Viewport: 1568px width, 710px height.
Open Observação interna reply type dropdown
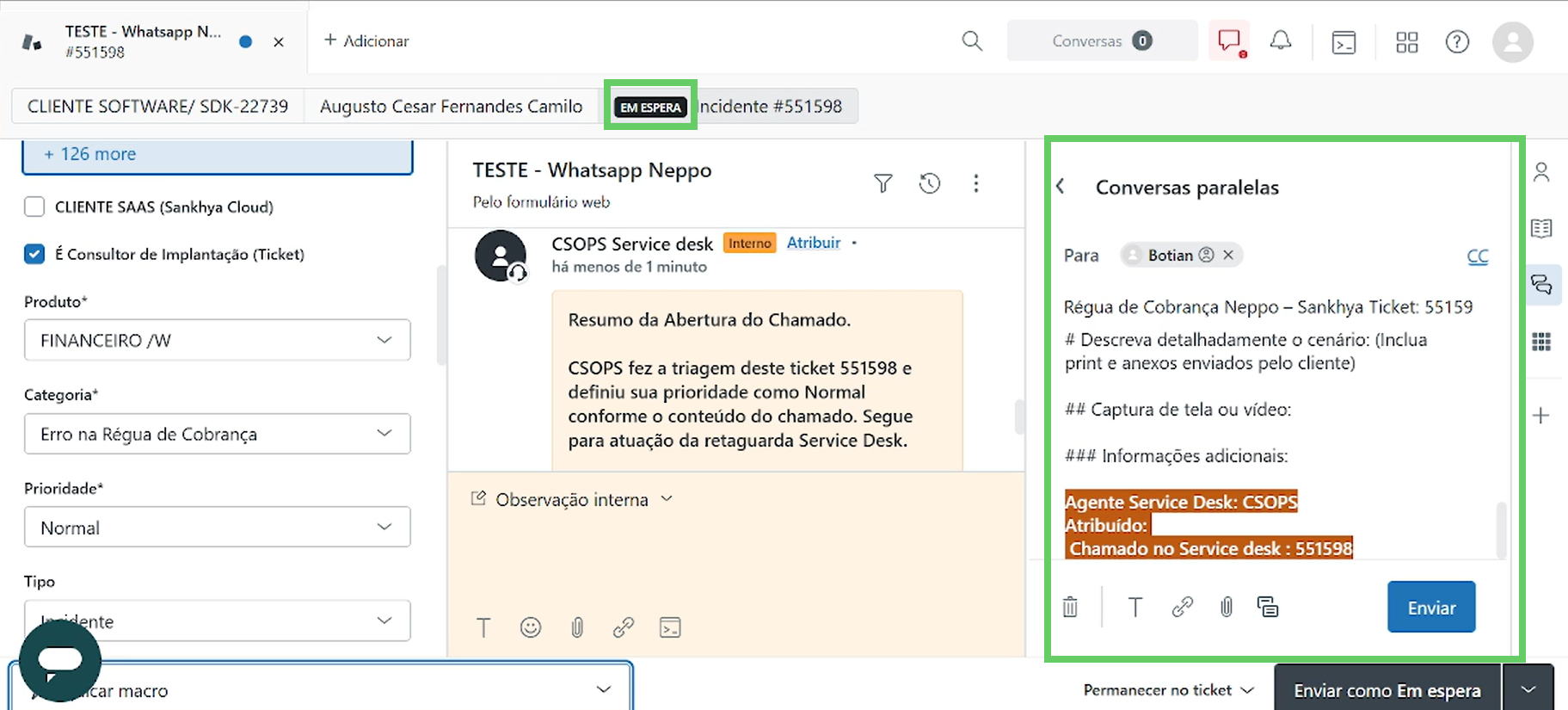tap(572, 499)
